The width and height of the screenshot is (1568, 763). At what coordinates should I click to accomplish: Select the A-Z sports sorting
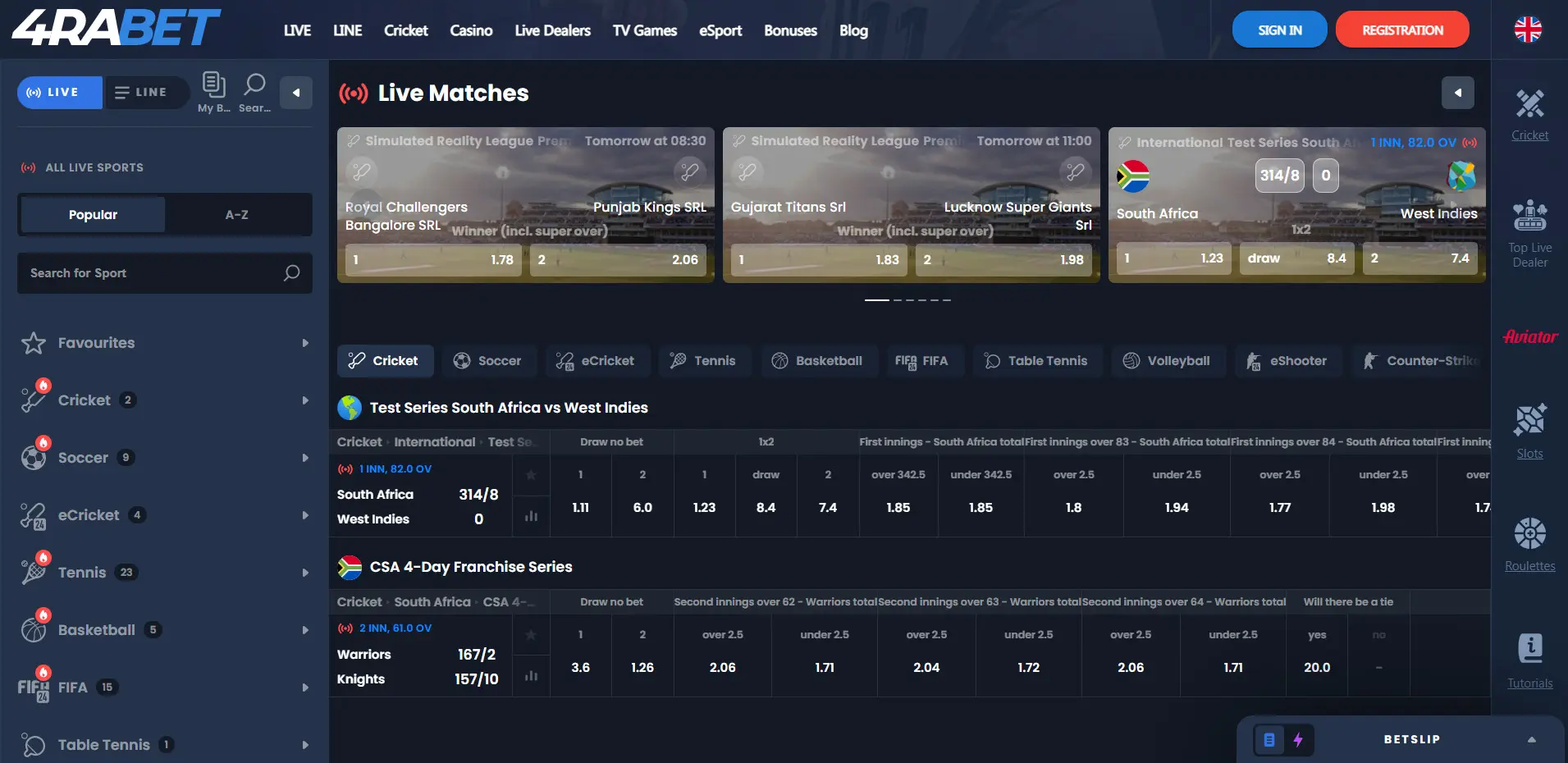point(237,215)
